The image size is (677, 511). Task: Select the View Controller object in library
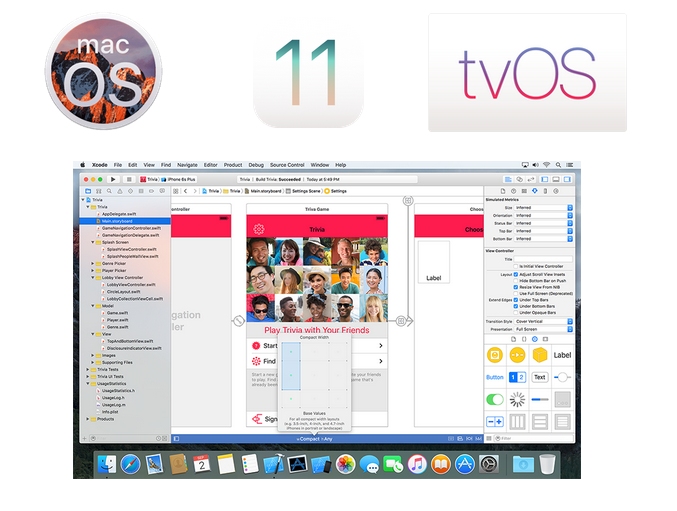[495, 355]
